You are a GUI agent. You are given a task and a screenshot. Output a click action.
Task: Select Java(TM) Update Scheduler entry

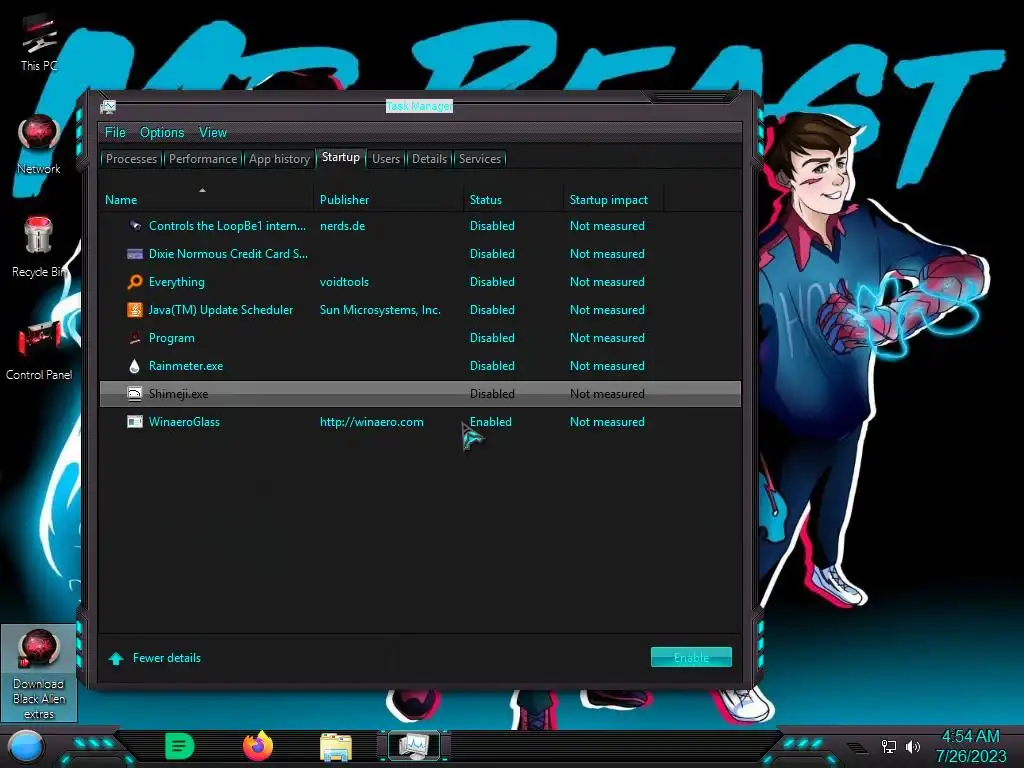click(221, 310)
